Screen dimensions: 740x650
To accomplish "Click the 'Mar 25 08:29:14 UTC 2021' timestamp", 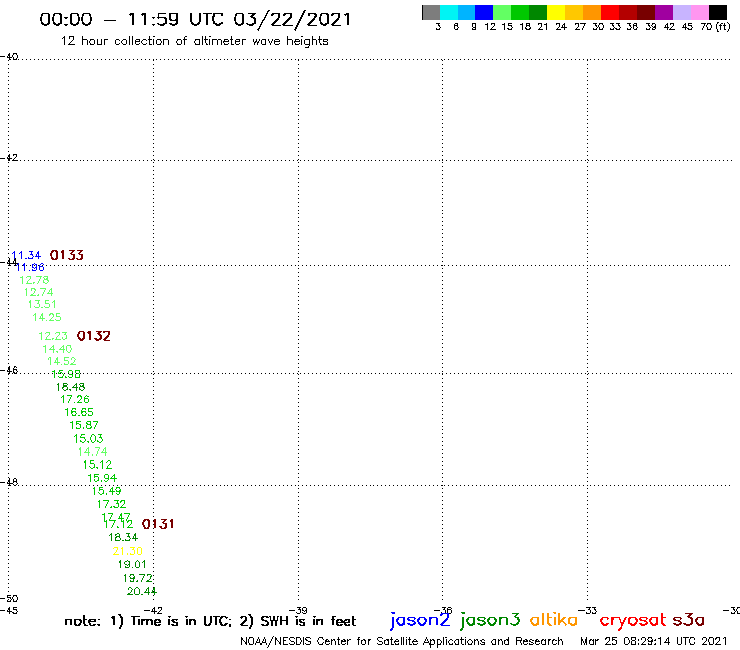I will click(x=653, y=641).
